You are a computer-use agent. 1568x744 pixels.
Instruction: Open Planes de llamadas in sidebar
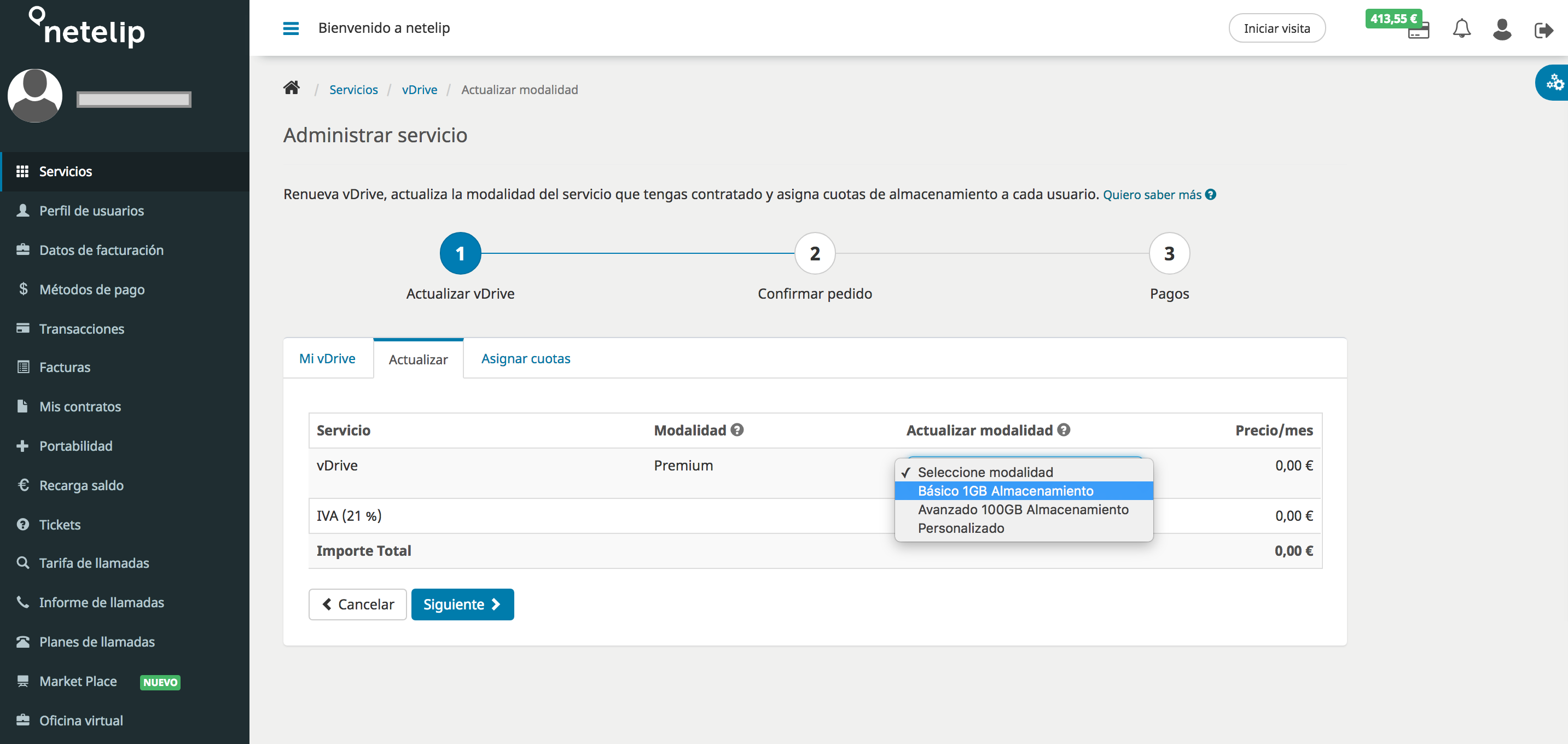coord(125,642)
